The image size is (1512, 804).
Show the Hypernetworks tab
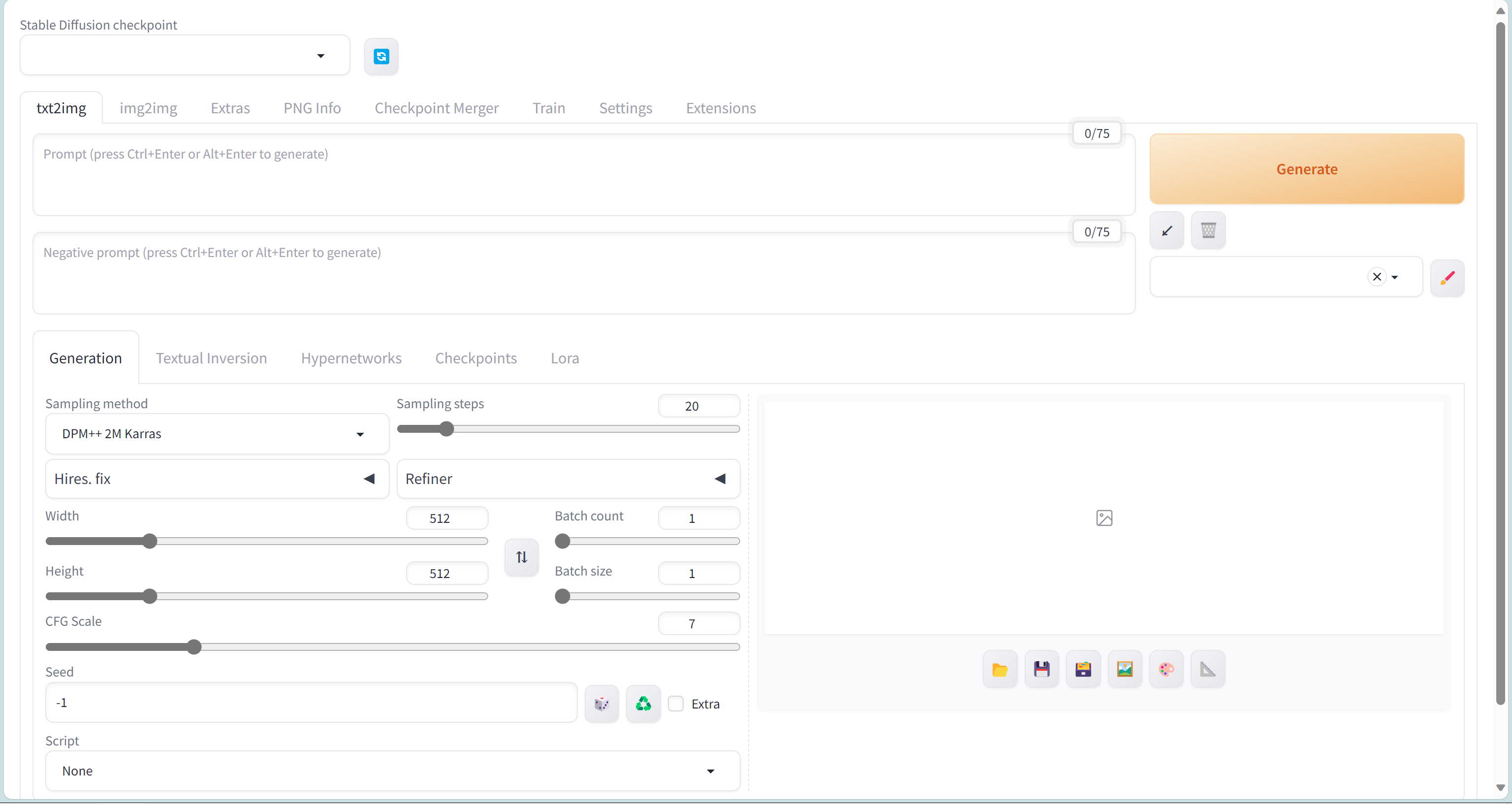[x=351, y=358]
